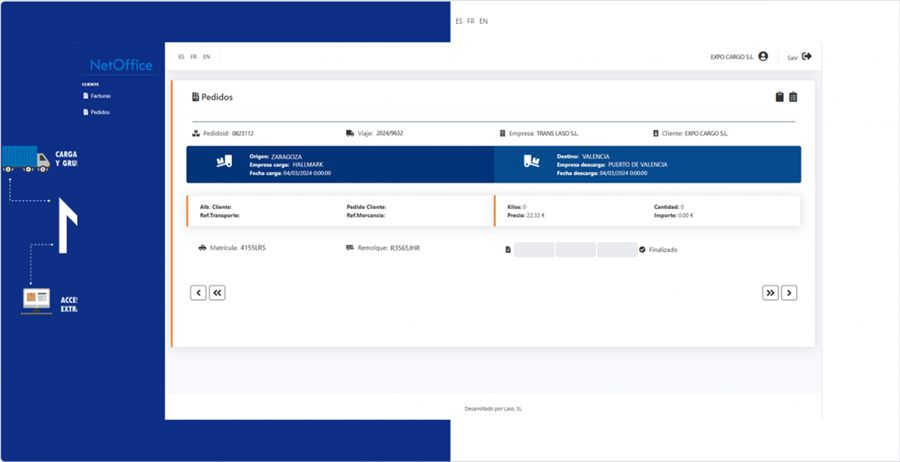Open the solid clipboard icon in Pedidos header
This screenshot has height=462, width=900.
click(x=779, y=97)
